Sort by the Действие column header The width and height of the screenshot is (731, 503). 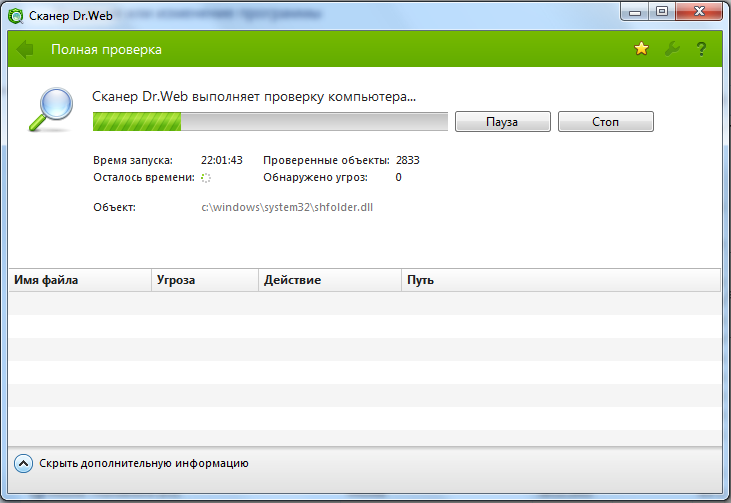[x=329, y=280]
